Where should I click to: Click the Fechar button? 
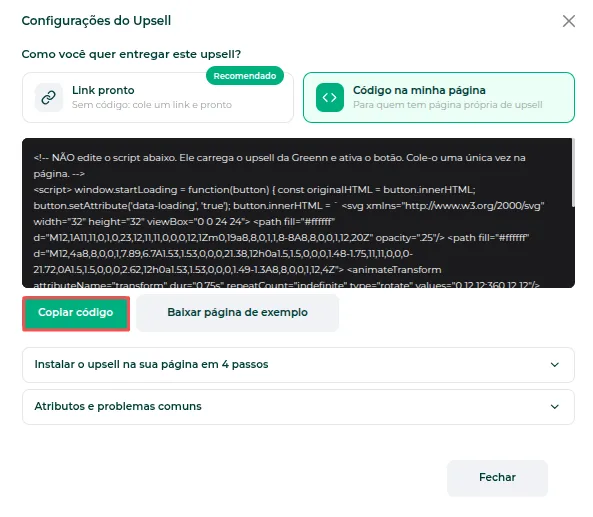497,478
